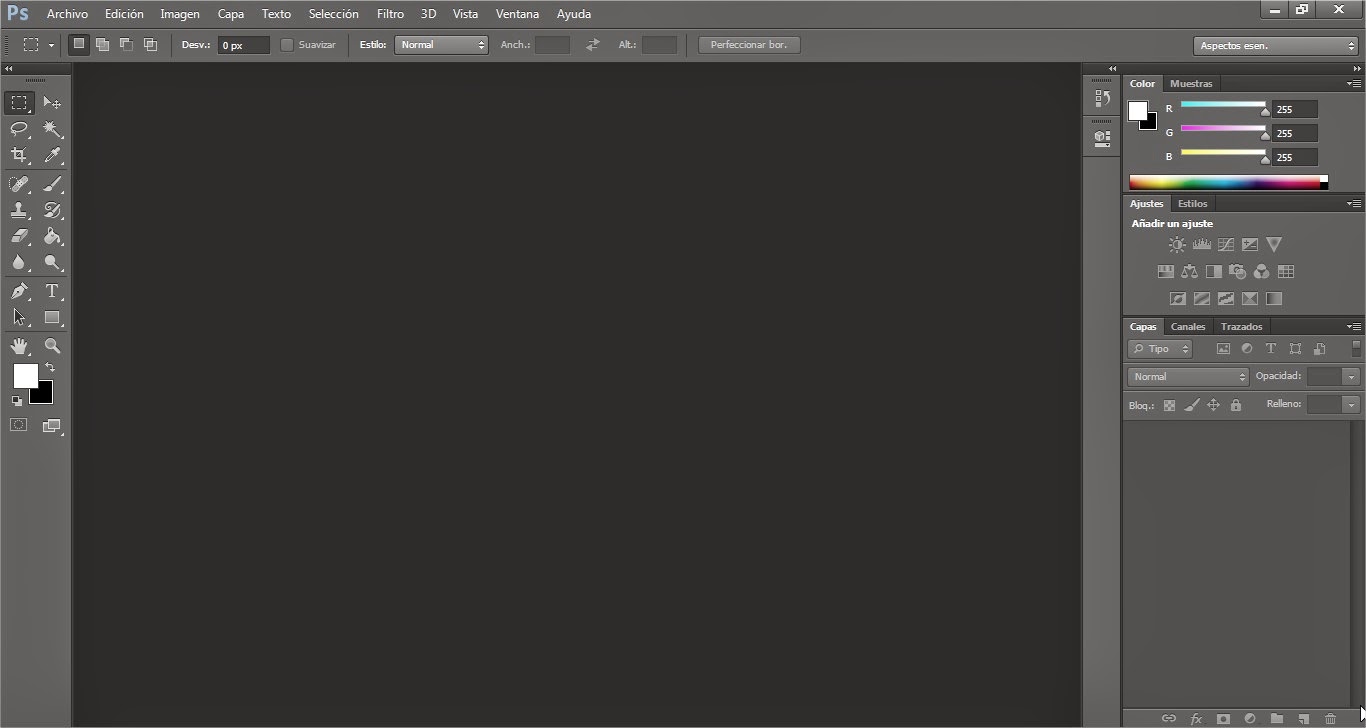Select the Crop tool
Image resolution: width=1366 pixels, height=728 pixels.
tap(19, 155)
